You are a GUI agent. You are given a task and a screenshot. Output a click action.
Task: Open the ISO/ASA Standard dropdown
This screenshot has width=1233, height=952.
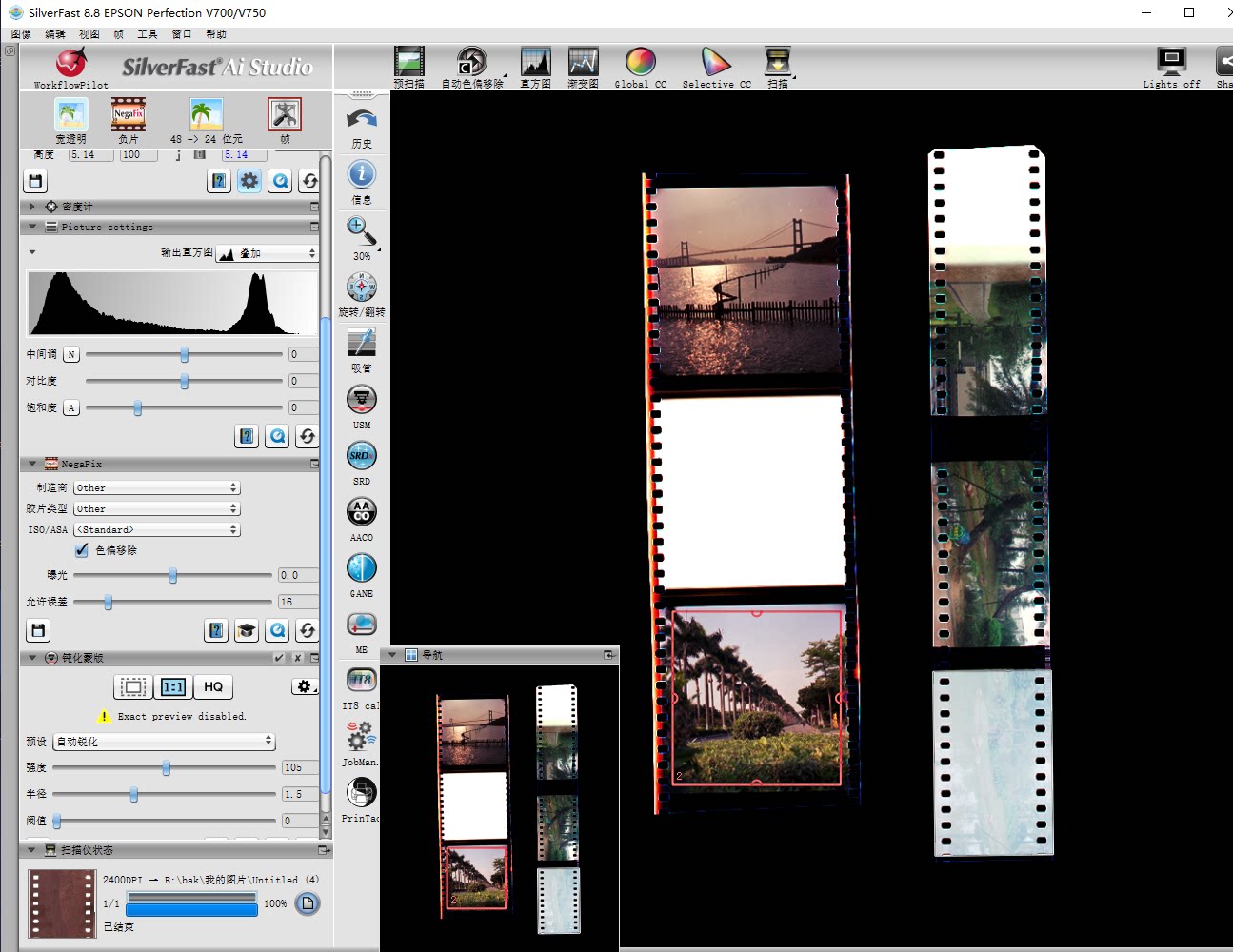pyautogui.click(x=157, y=529)
